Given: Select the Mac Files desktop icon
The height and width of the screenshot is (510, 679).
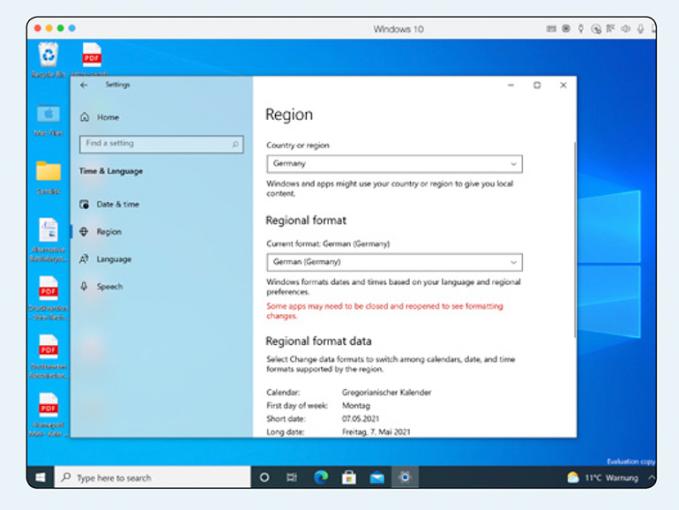Looking at the screenshot, I should pos(48,120).
